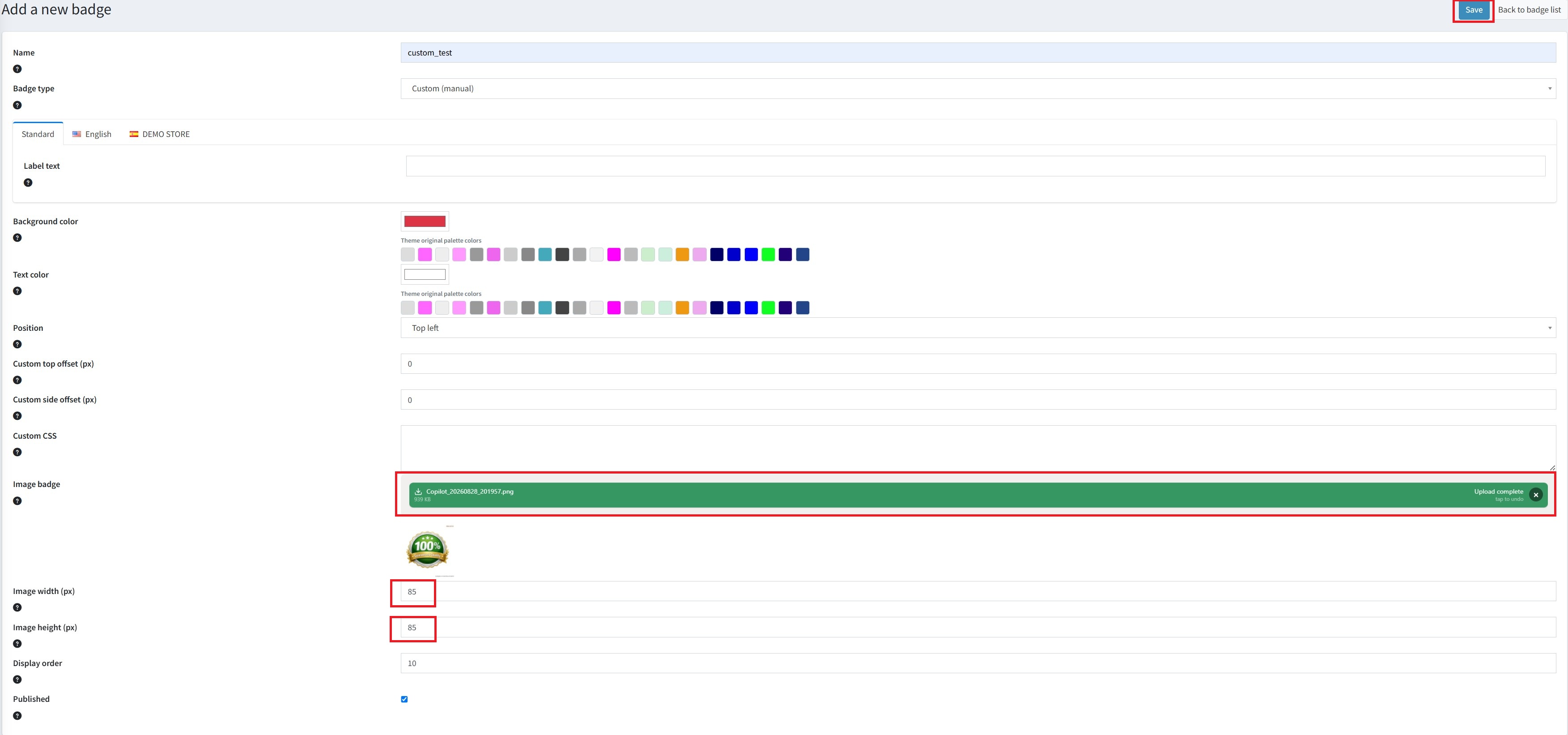Click the Display order field showing 10
Image resolution: width=1568 pixels, height=735 pixels.
[x=978, y=663]
